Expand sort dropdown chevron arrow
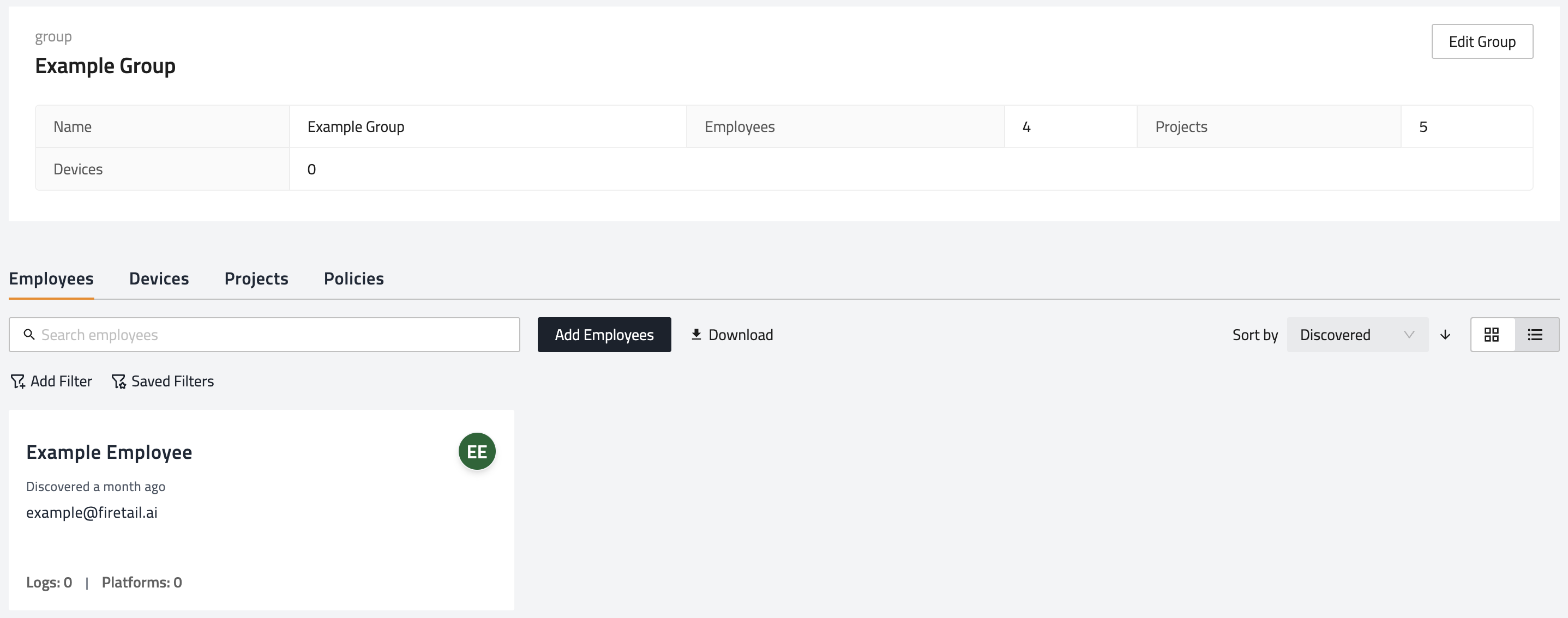The width and height of the screenshot is (1568, 618). pos(1409,335)
